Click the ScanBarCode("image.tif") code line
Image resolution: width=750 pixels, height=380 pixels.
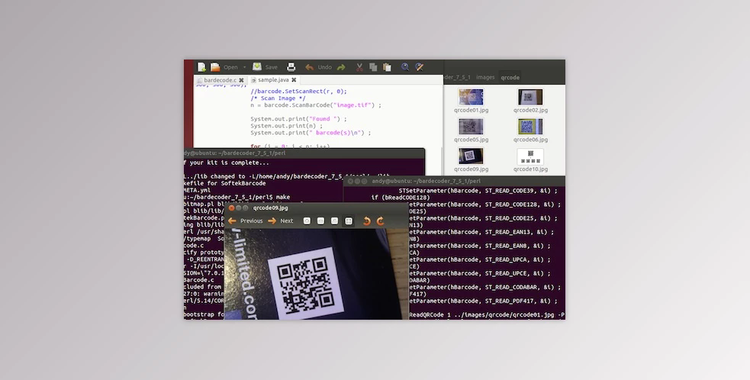tap(316, 105)
